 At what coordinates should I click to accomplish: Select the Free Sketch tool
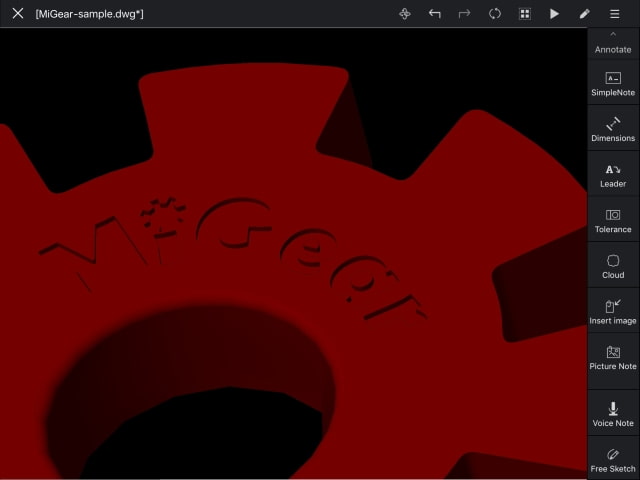click(x=613, y=460)
